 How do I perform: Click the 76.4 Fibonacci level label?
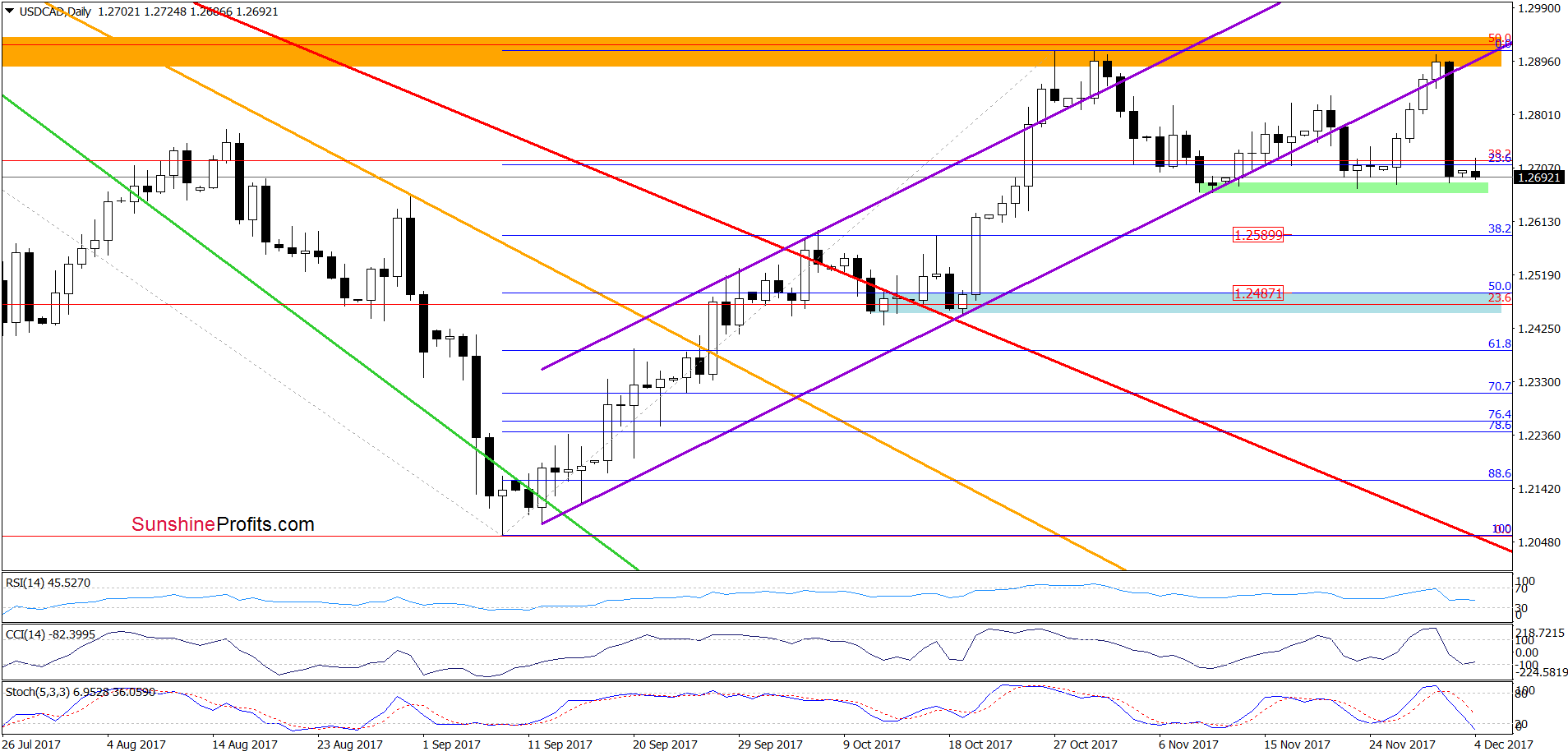[x=1499, y=414]
